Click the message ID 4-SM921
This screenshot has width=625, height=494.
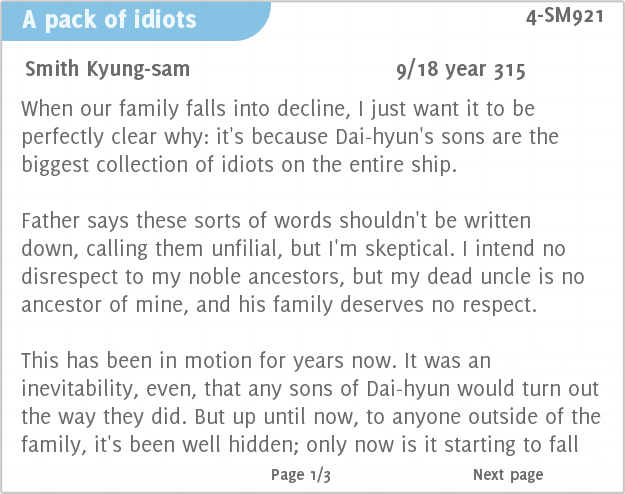(564, 17)
